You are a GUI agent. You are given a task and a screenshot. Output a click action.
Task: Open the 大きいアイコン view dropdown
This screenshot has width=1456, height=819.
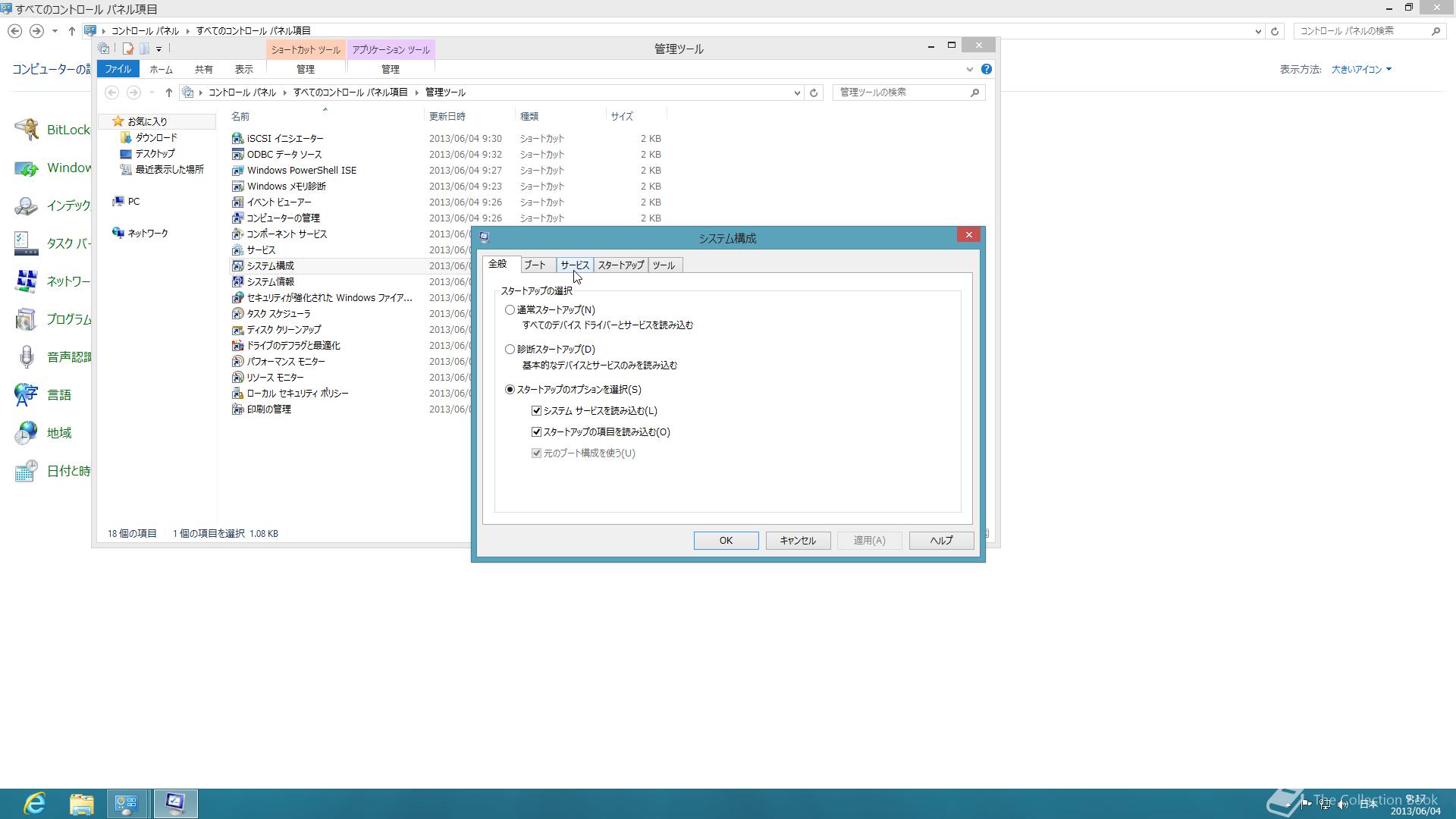(1362, 69)
